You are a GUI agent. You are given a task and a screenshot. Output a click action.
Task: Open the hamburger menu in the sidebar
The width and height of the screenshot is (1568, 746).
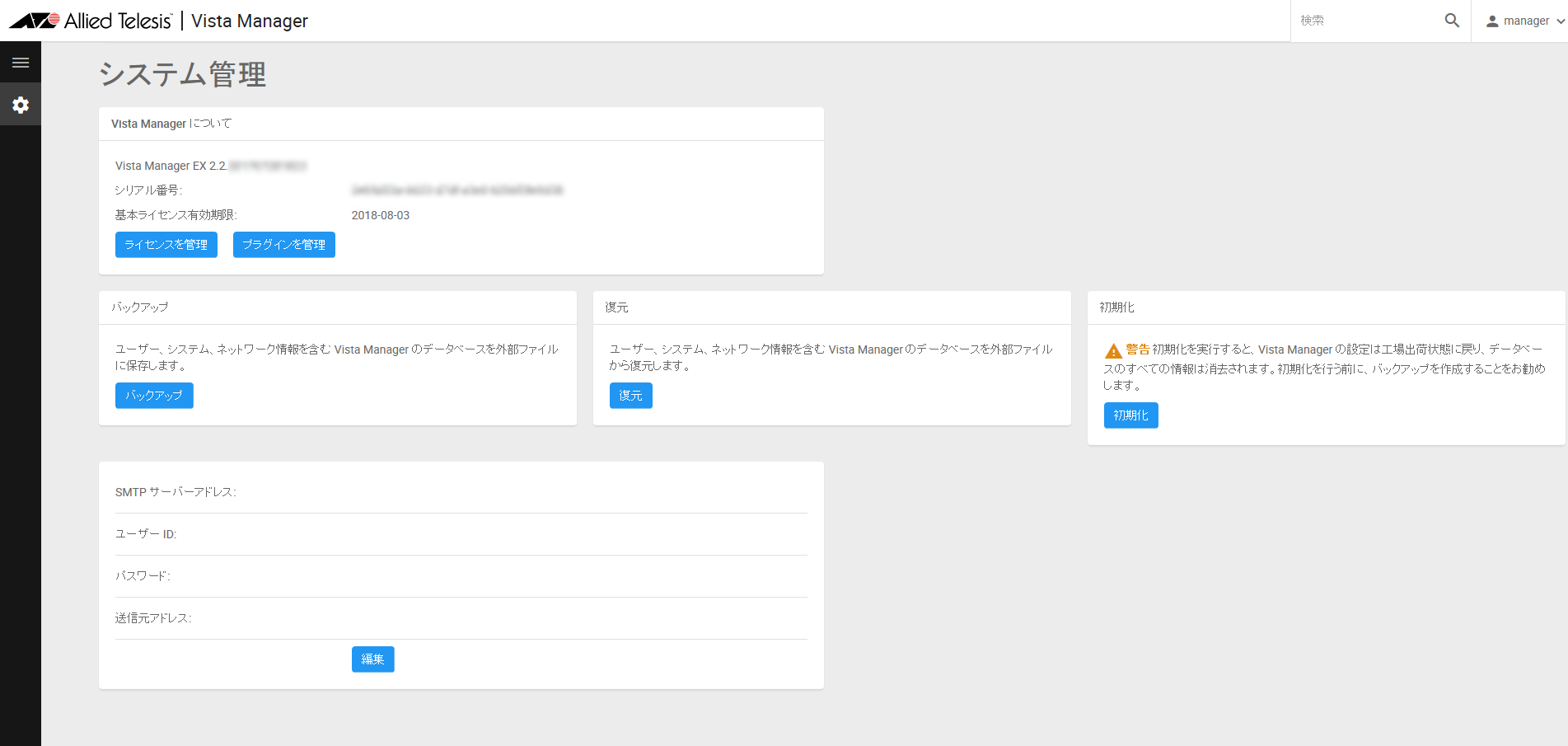pos(21,63)
